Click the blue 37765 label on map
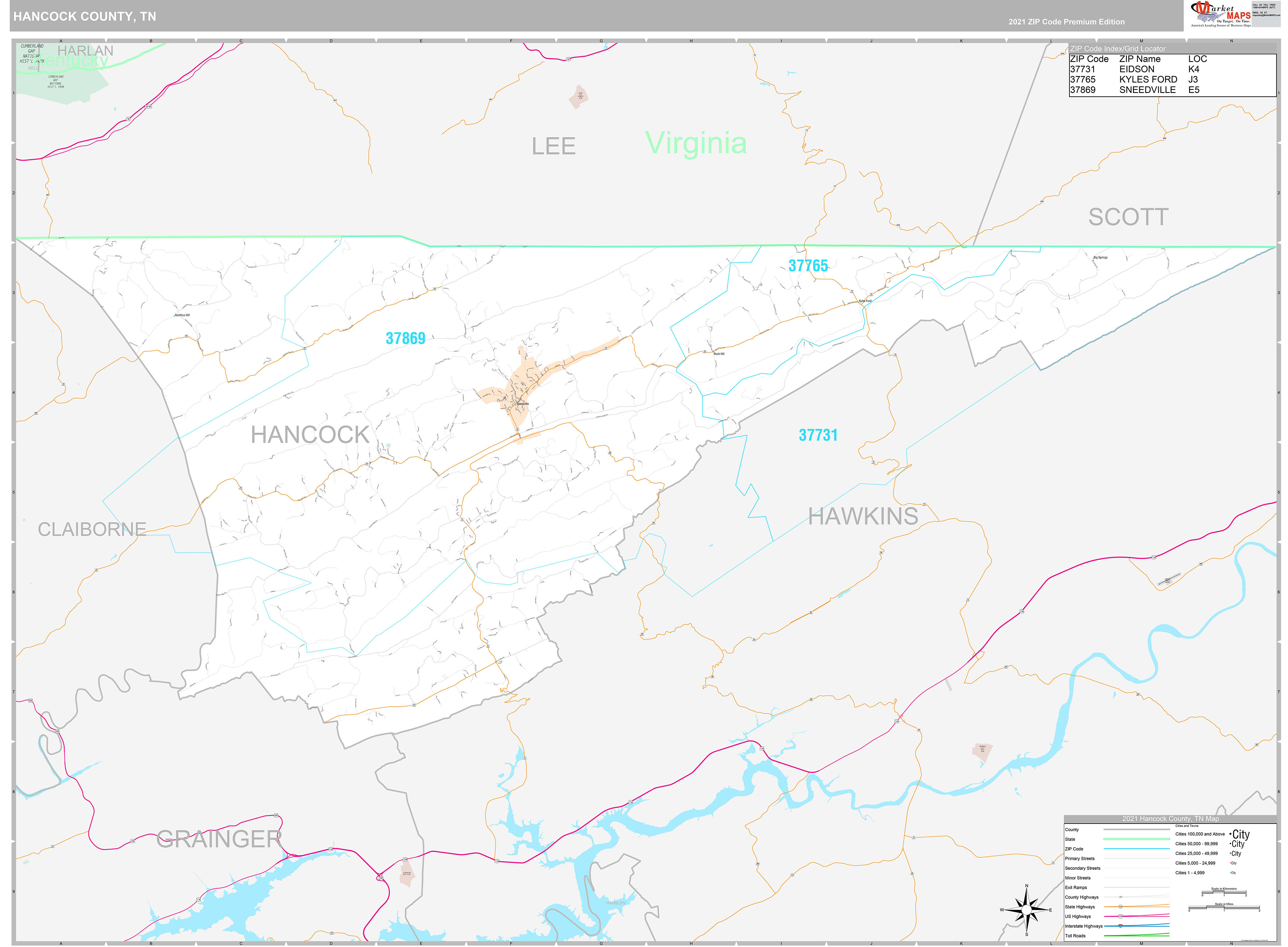Viewport: 1288px width, 947px height. coord(807,266)
